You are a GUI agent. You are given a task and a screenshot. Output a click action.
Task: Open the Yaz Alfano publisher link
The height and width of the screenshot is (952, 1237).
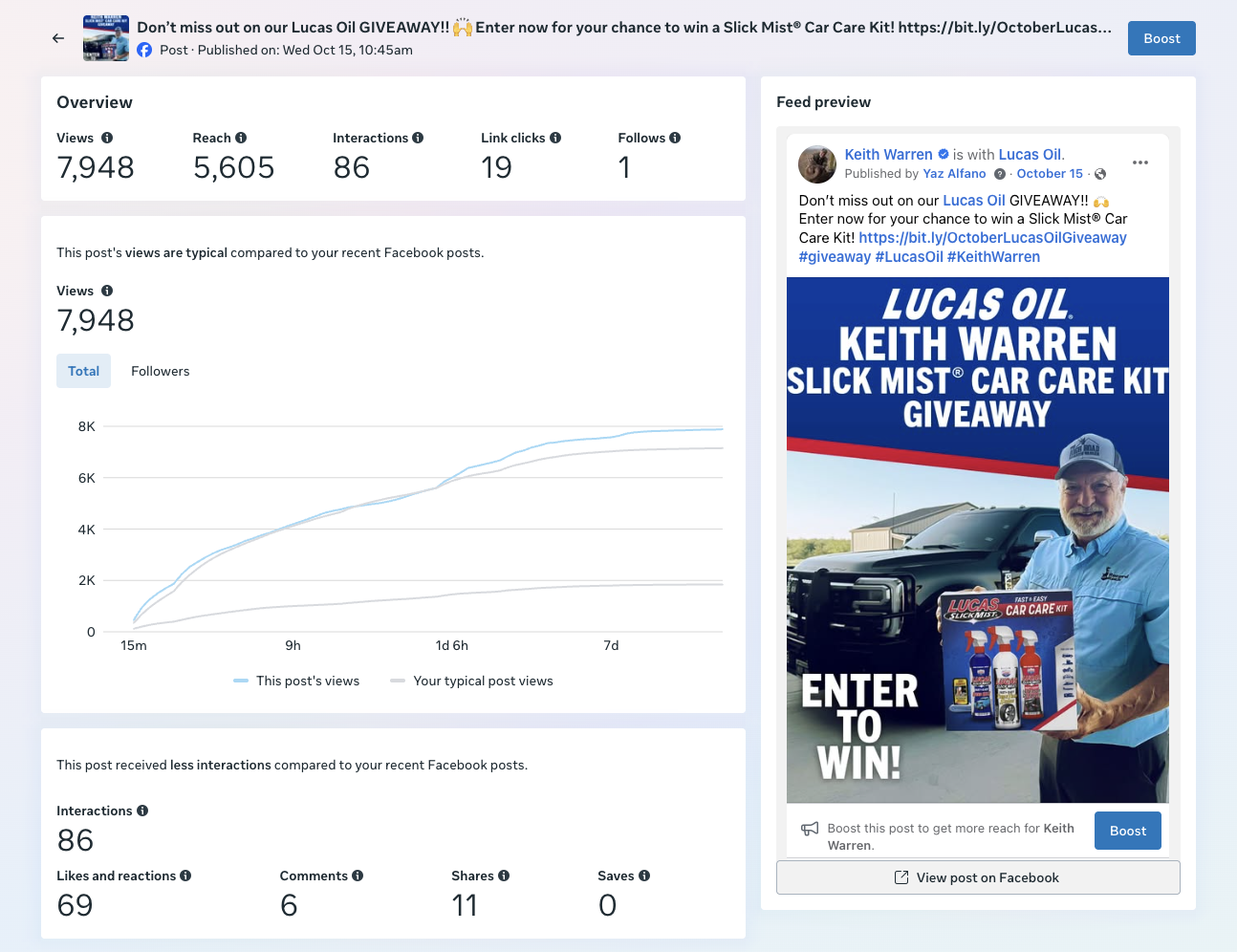click(x=954, y=174)
